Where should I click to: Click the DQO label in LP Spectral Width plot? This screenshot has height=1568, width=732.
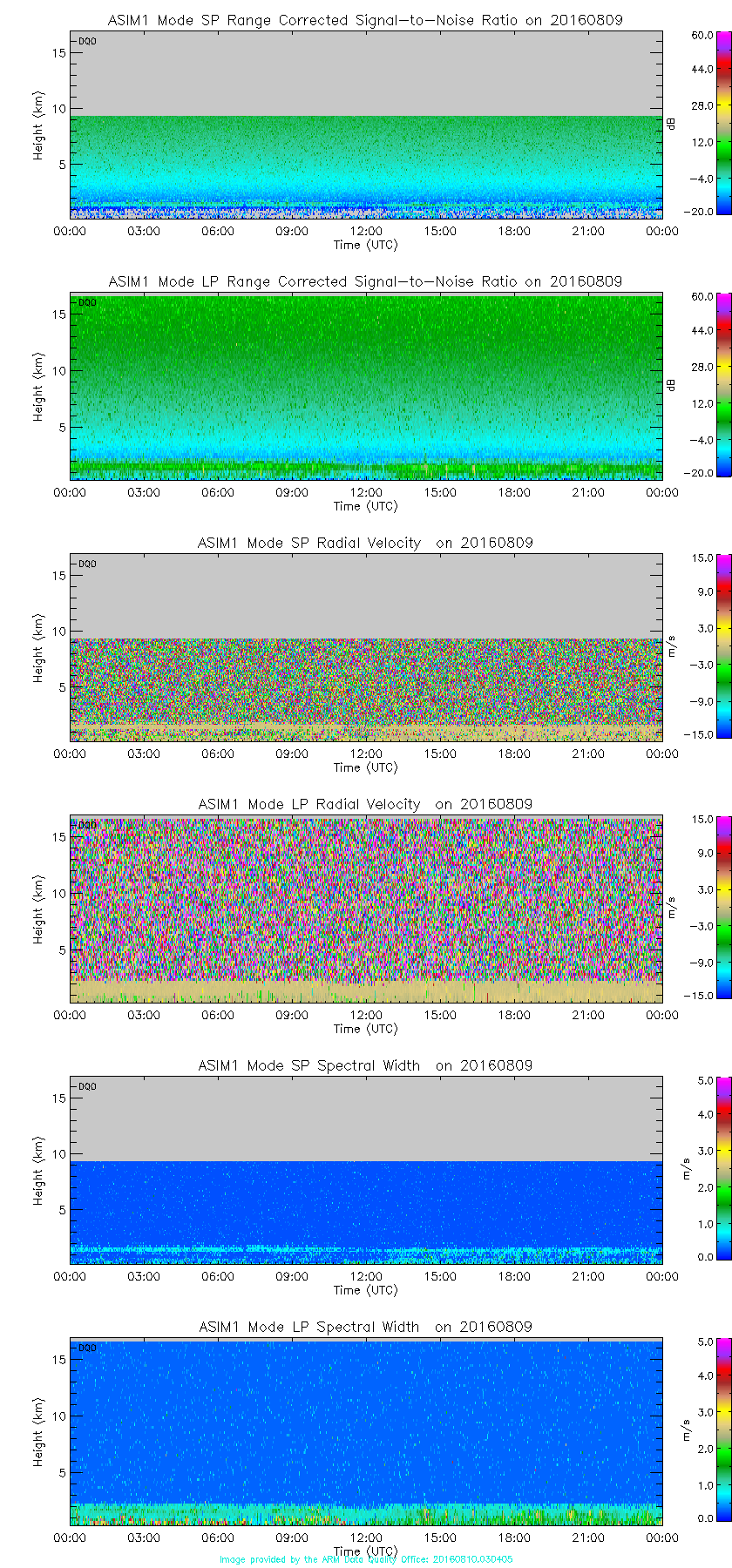pos(87,1348)
